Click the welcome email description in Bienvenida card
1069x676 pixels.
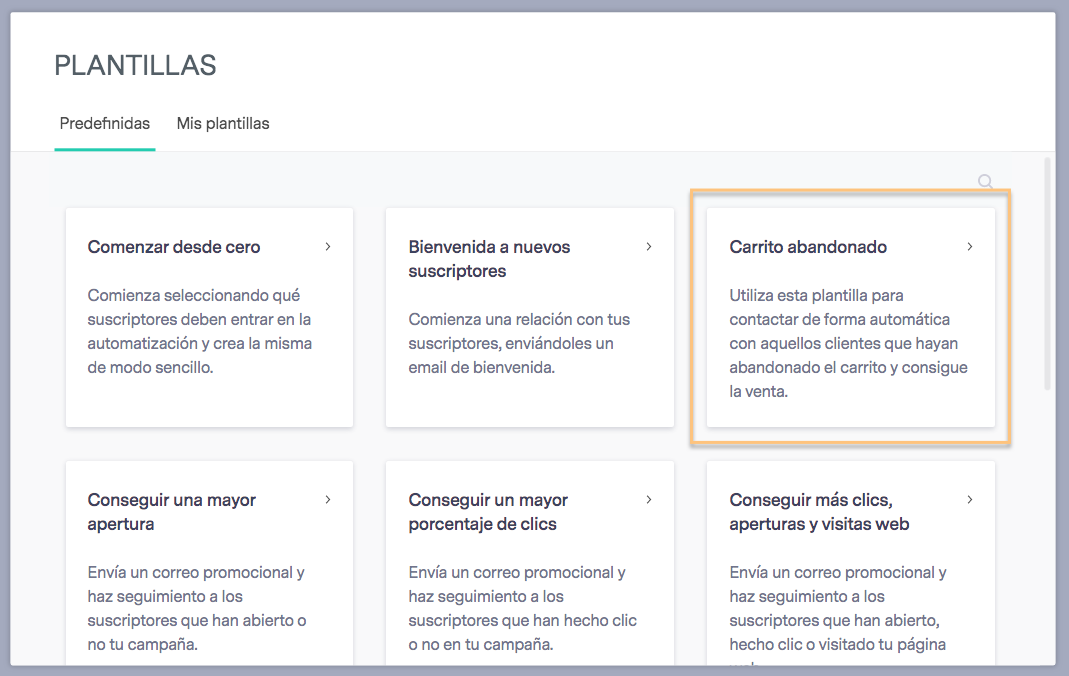point(519,343)
